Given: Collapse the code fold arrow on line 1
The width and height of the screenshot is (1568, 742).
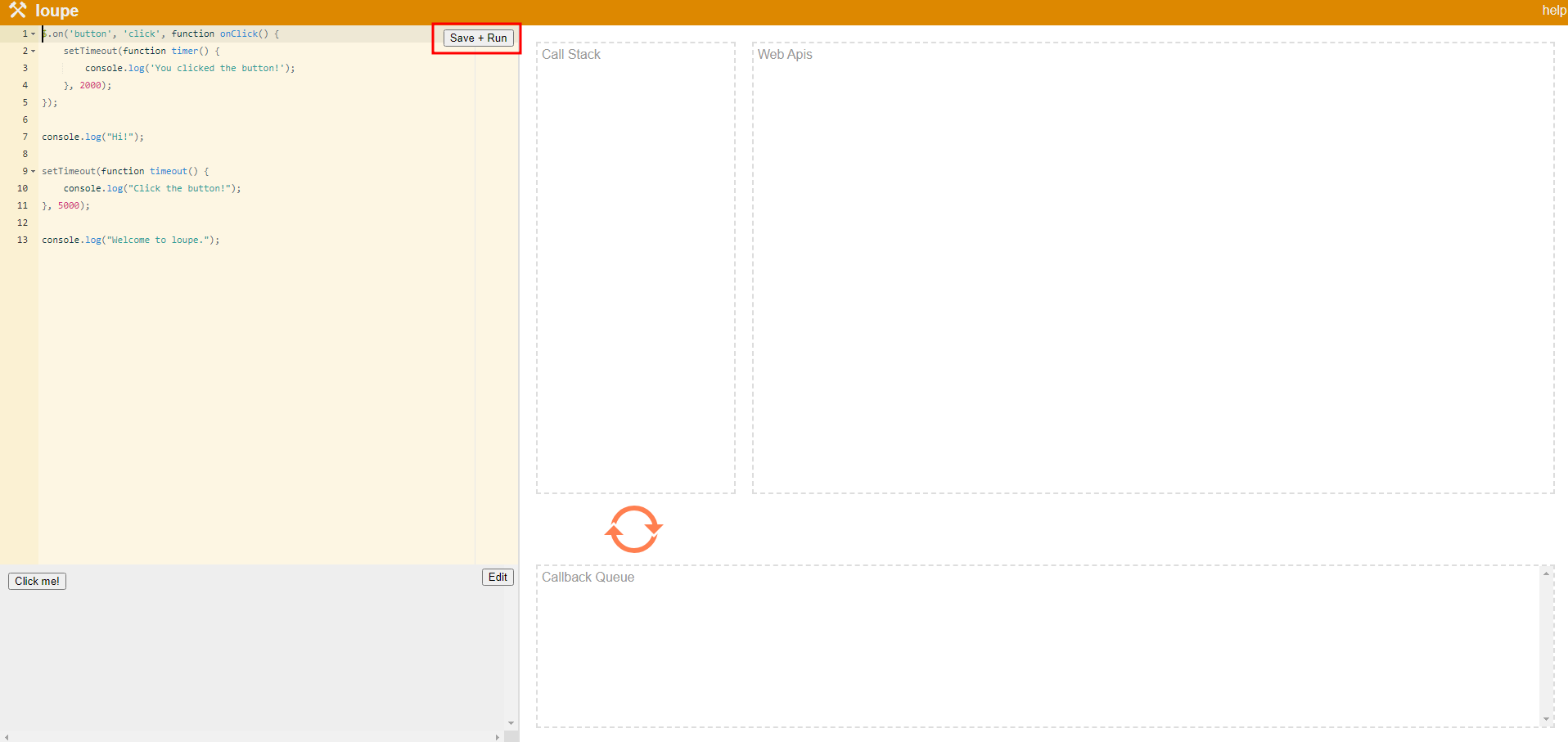Looking at the screenshot, I should pos(33,34).
